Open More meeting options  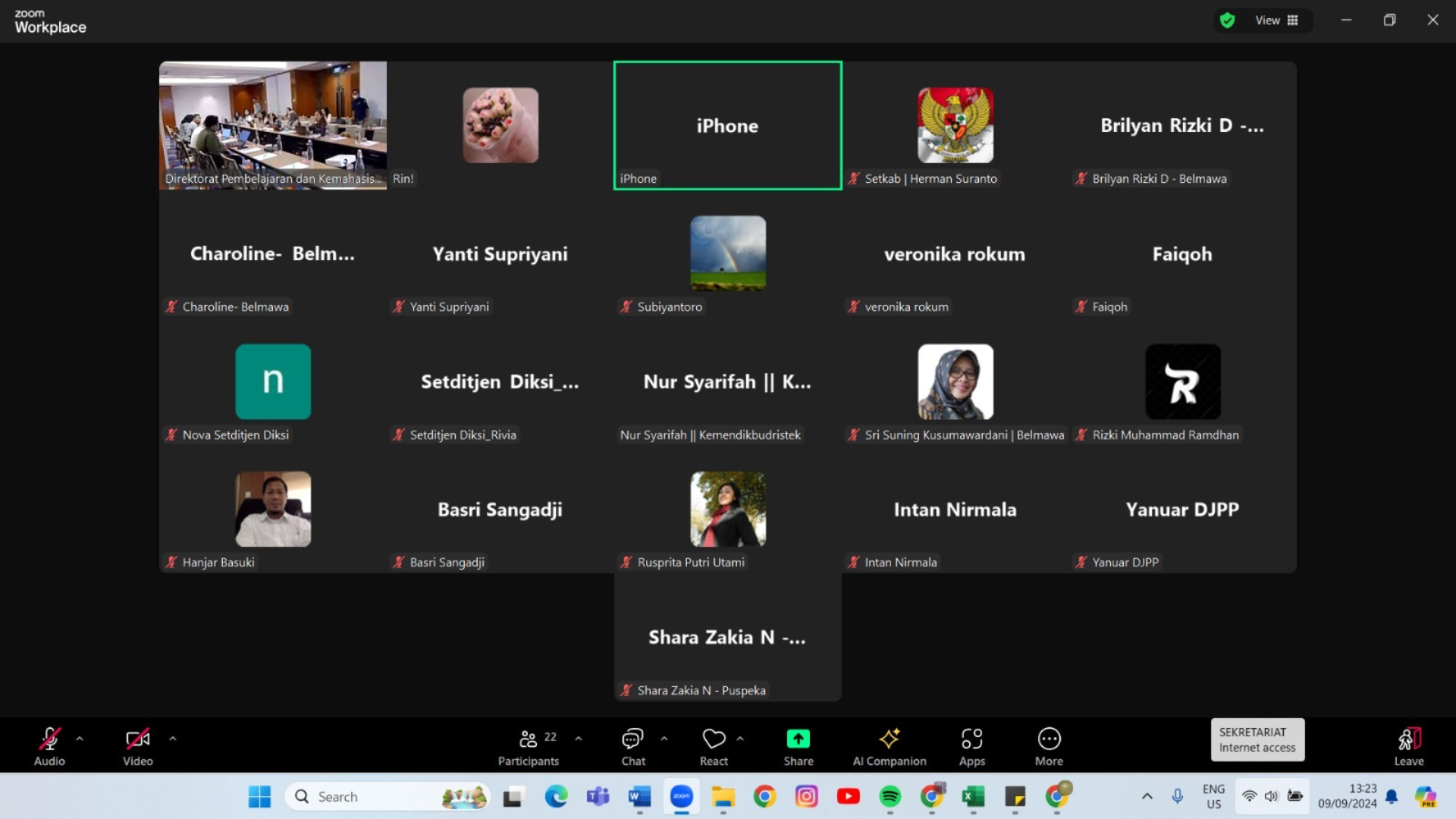click(1049, 746)
